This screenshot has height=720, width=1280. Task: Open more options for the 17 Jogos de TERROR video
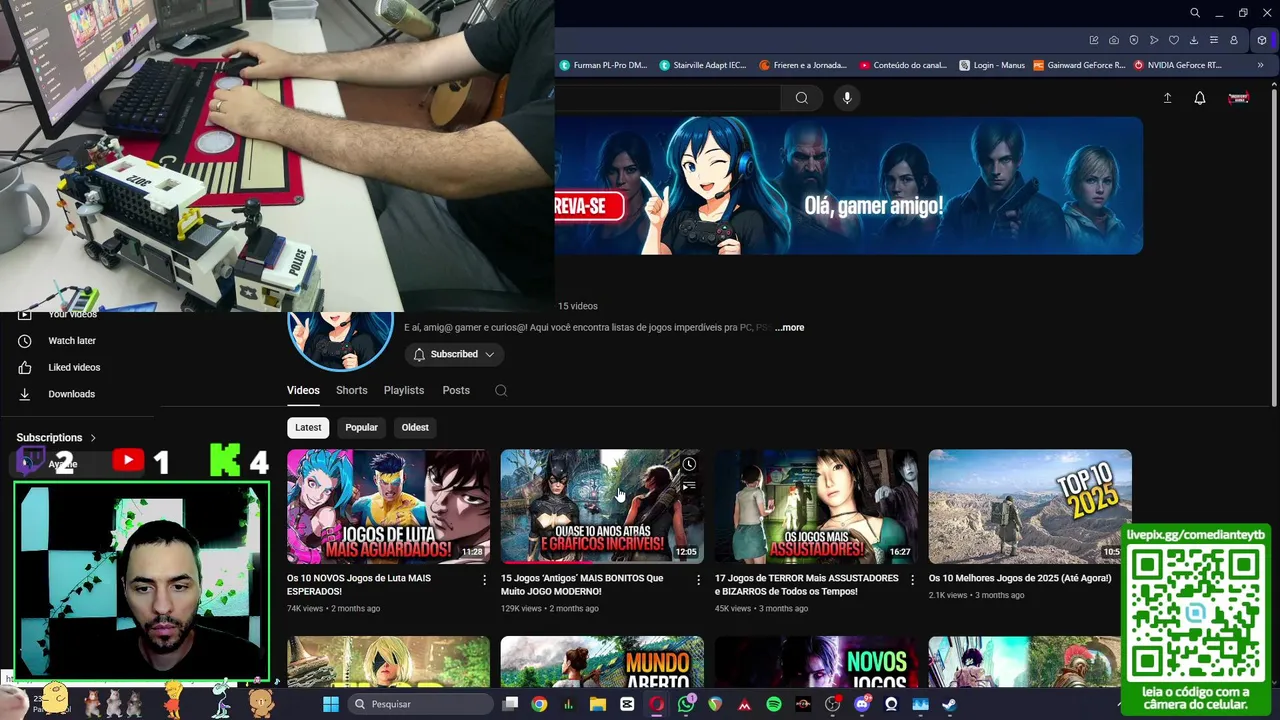coord(912,580)
